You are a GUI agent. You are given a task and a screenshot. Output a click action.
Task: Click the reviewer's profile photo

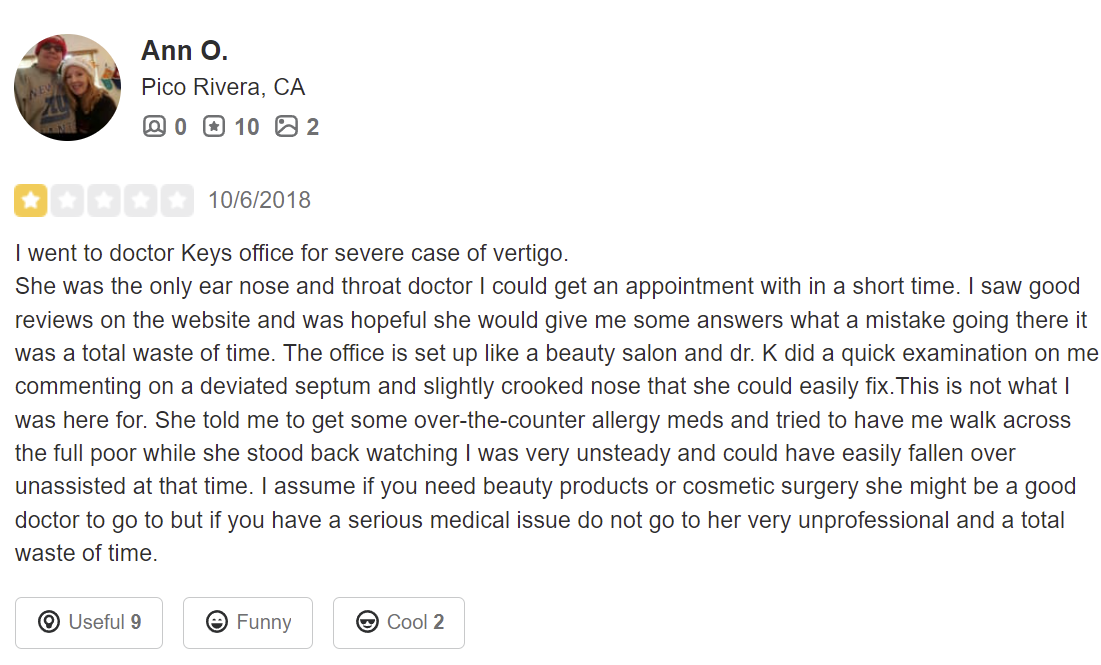point(67,87)
